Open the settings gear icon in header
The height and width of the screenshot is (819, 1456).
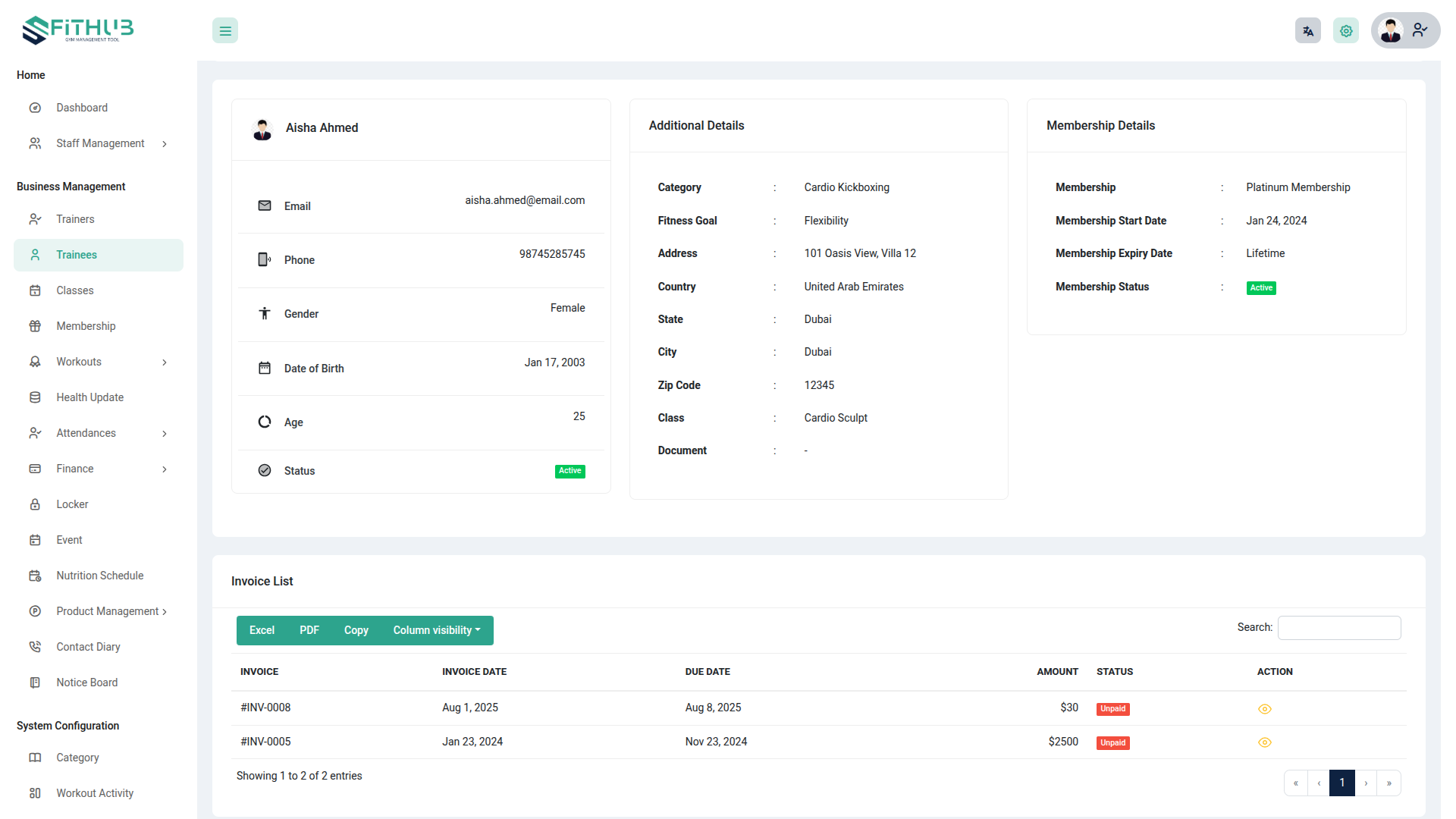[1345, 31]
